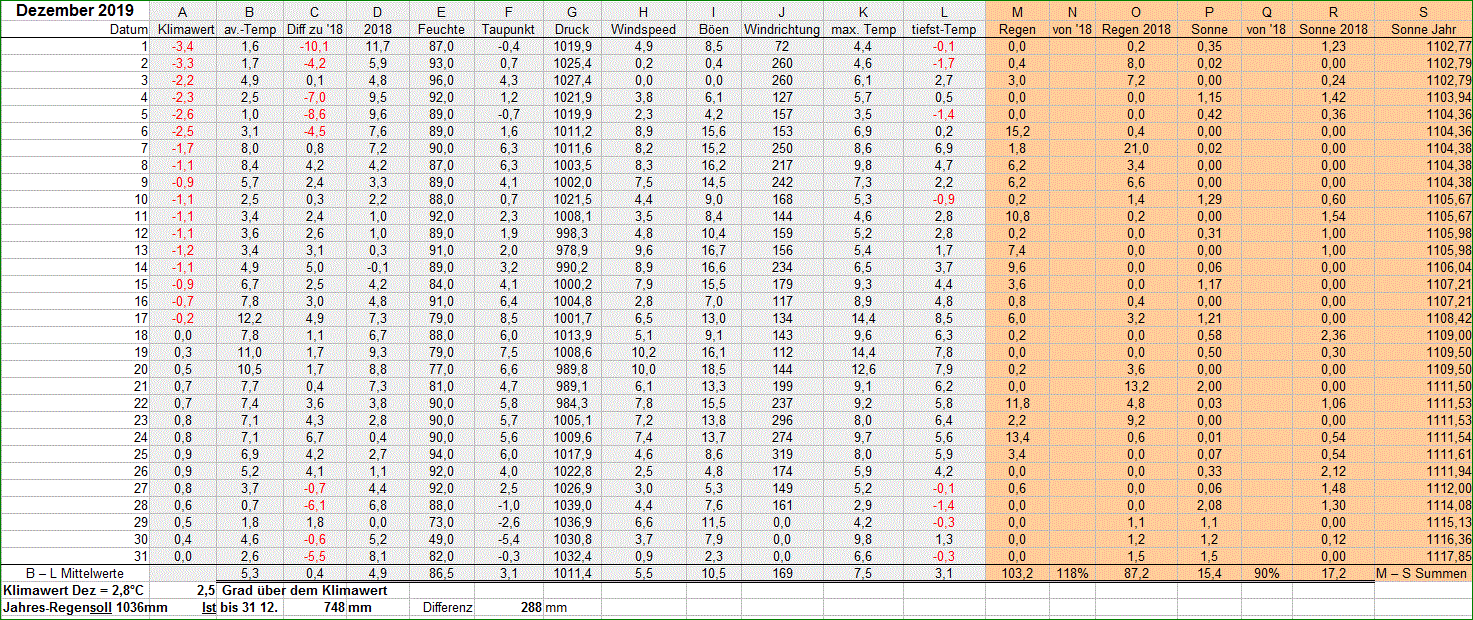Select red Klimawert -3,4 for day 1
Viewport: 1473px width, 620px height.
[x=183, y=47]
